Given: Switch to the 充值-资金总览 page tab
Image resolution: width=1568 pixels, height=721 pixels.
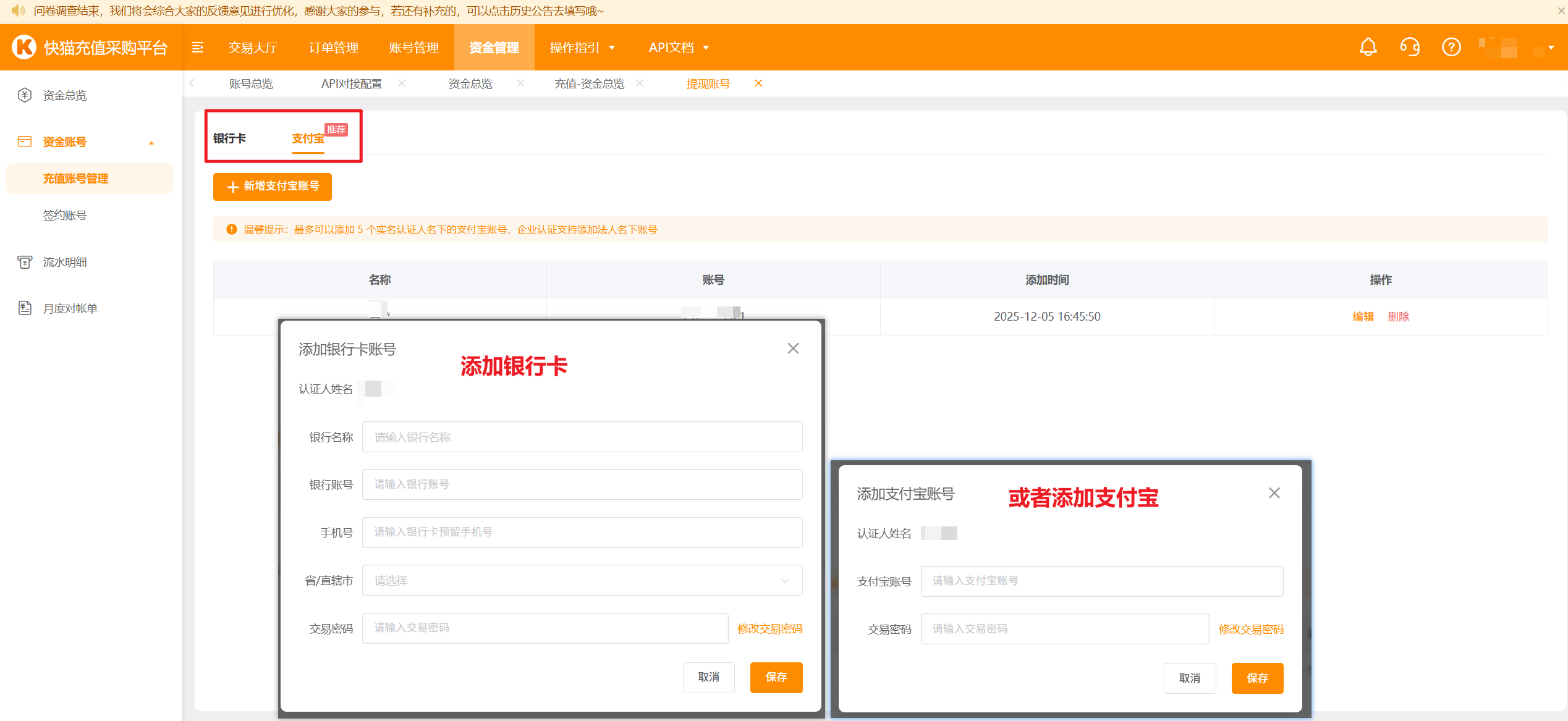Looking at the screenshot, I should (589, 84).
